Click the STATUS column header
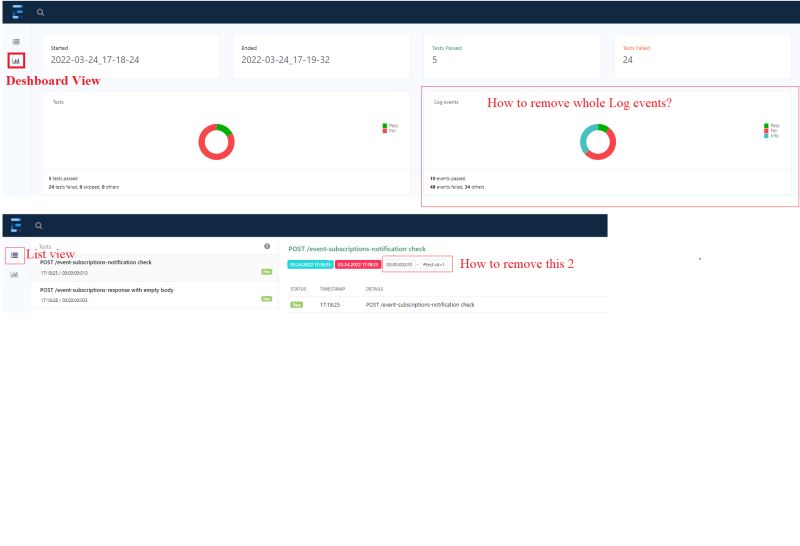This screenshot has width=800, height=546. (x=298, y=289)
